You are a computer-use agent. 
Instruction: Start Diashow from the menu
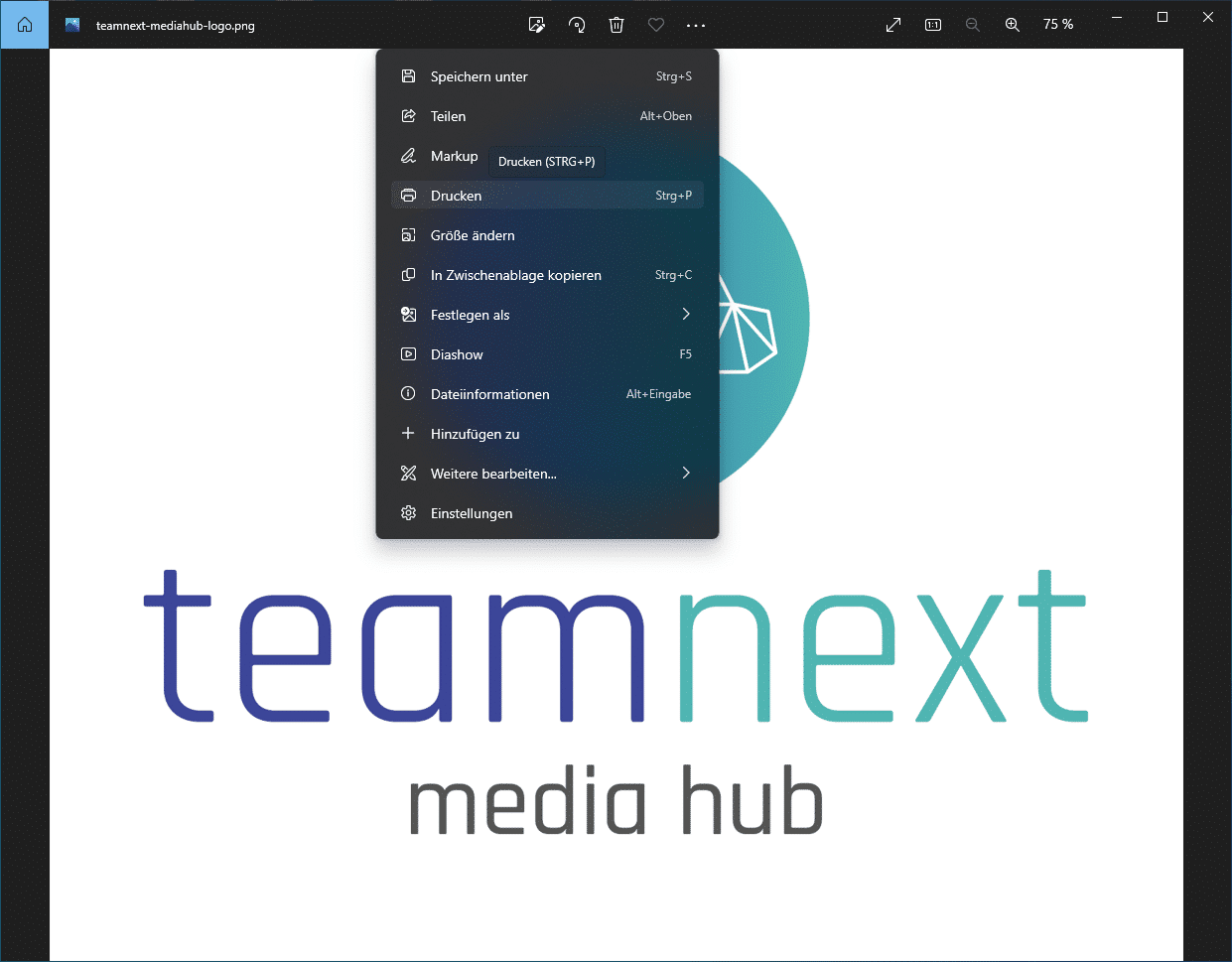(547, 354)
